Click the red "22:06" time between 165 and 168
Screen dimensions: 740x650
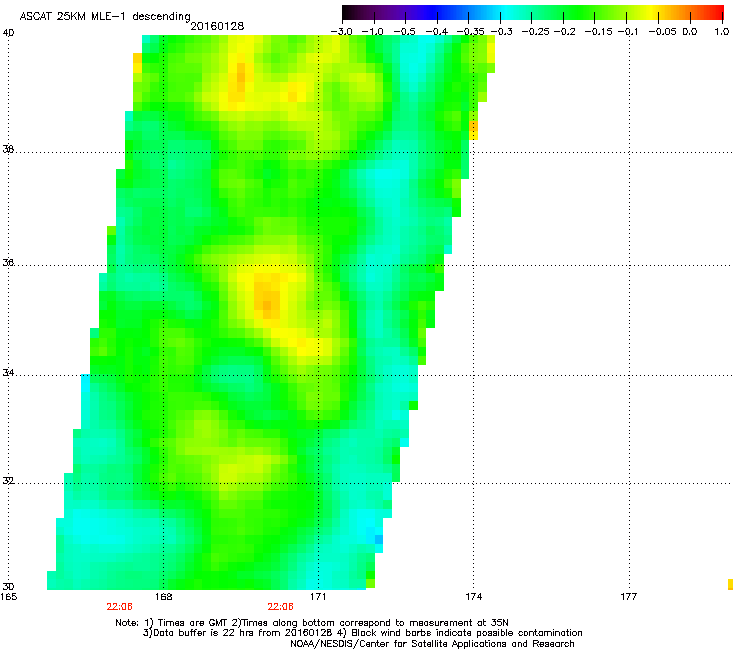pyautogui.click(x=119, y=607)
